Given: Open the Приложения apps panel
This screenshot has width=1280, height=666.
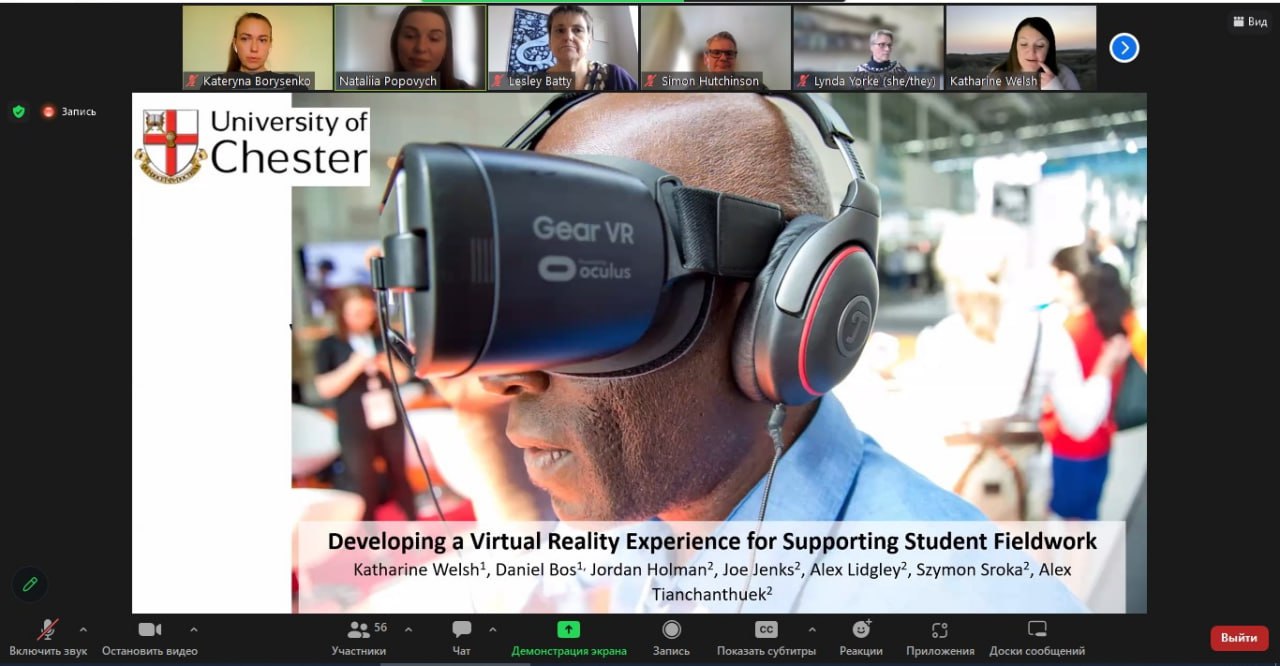Looking at the screenshot, I should coord(939,638).
